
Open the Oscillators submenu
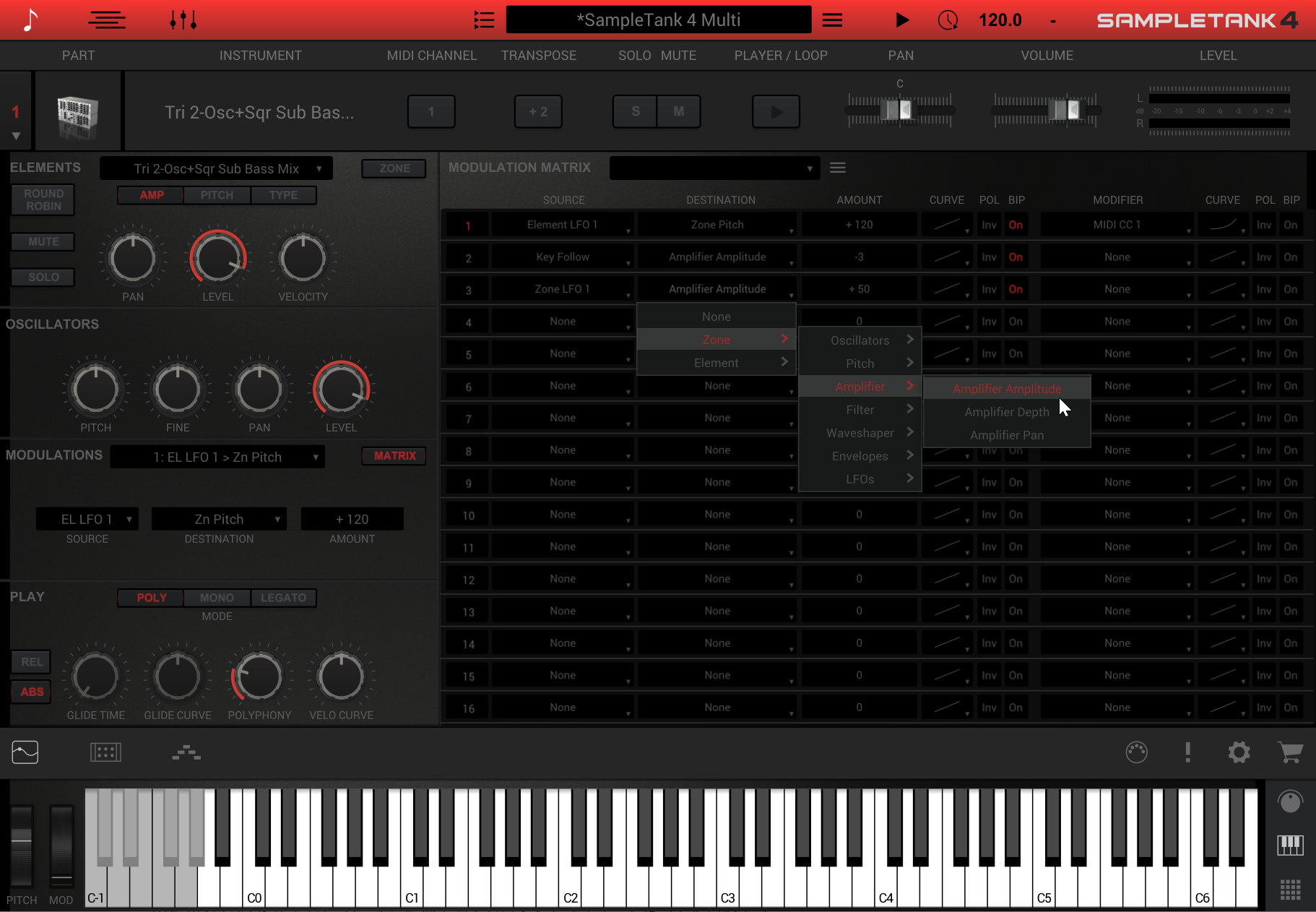(860, 340)
